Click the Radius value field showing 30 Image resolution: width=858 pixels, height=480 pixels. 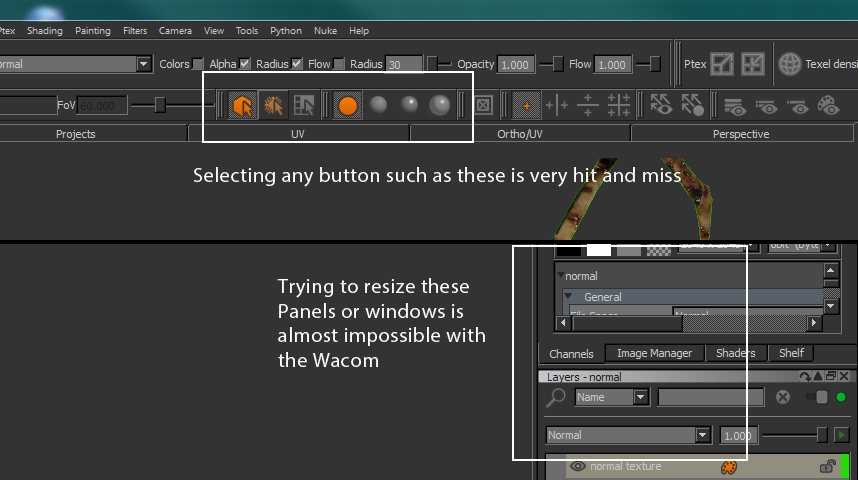(x=404, y=65)
